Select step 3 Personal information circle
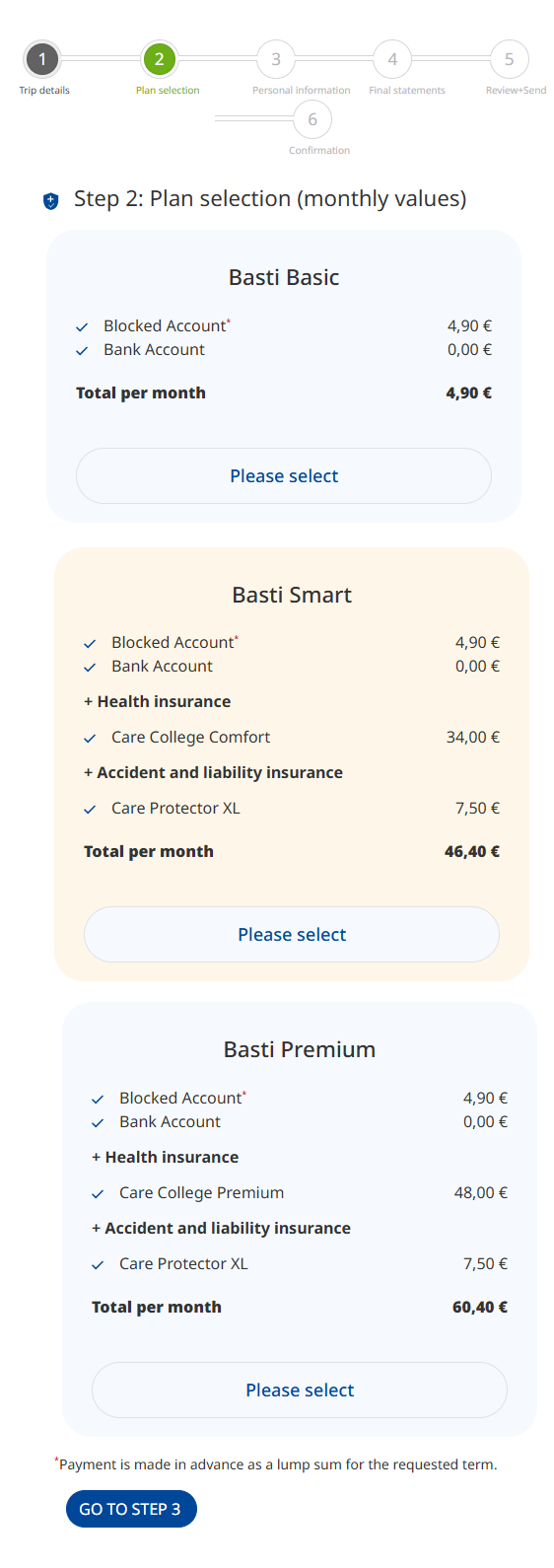Screen dimensions: 554x1568 276,59
